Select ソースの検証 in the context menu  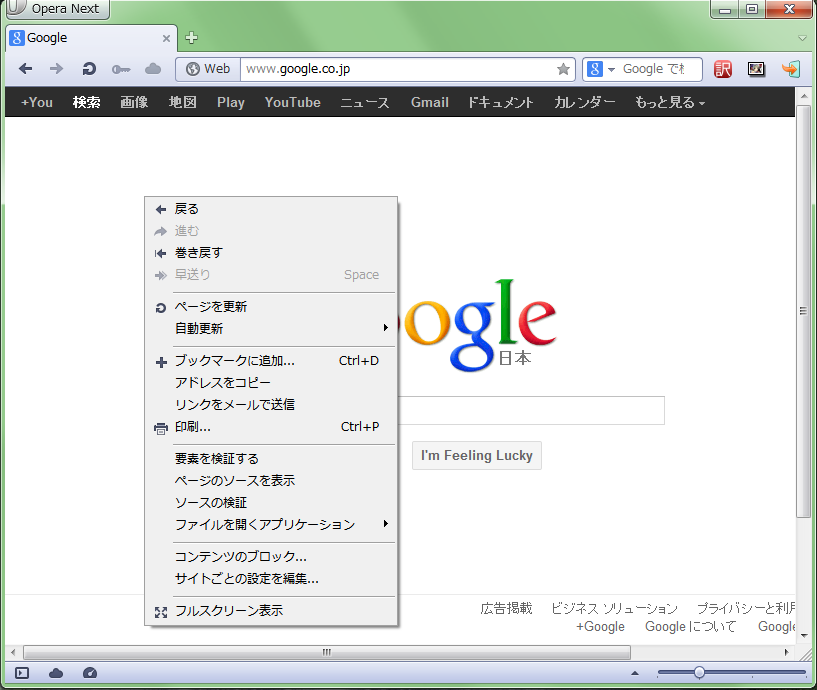(271, 502)
